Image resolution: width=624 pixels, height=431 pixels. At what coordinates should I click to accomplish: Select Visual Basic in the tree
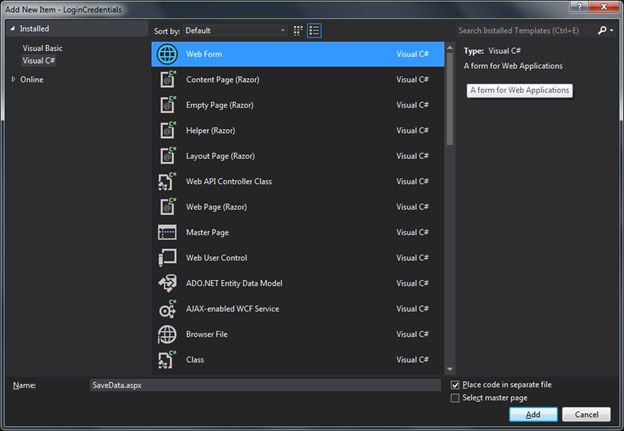click(43, 48)
